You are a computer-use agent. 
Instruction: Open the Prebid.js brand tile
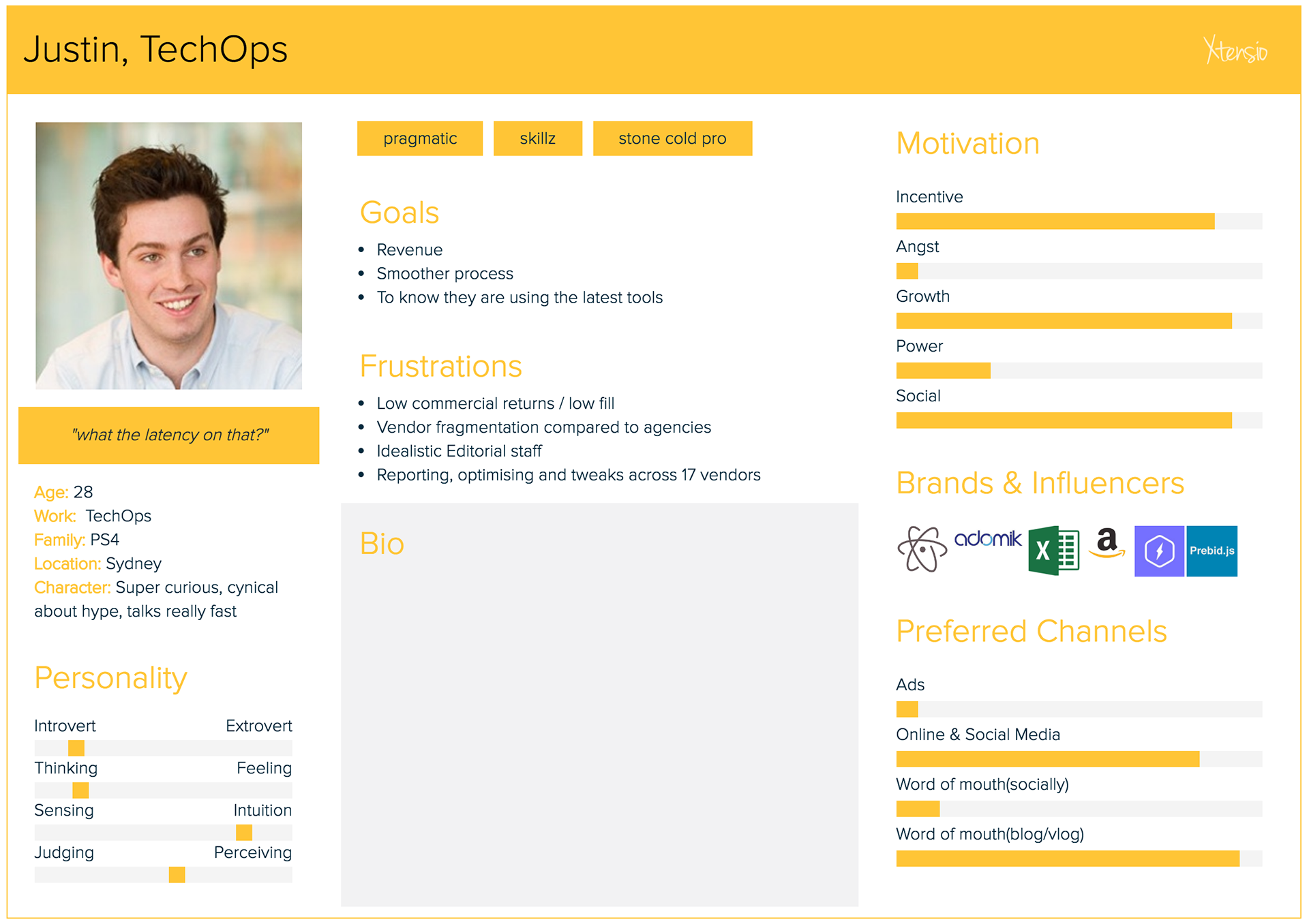1212,551
